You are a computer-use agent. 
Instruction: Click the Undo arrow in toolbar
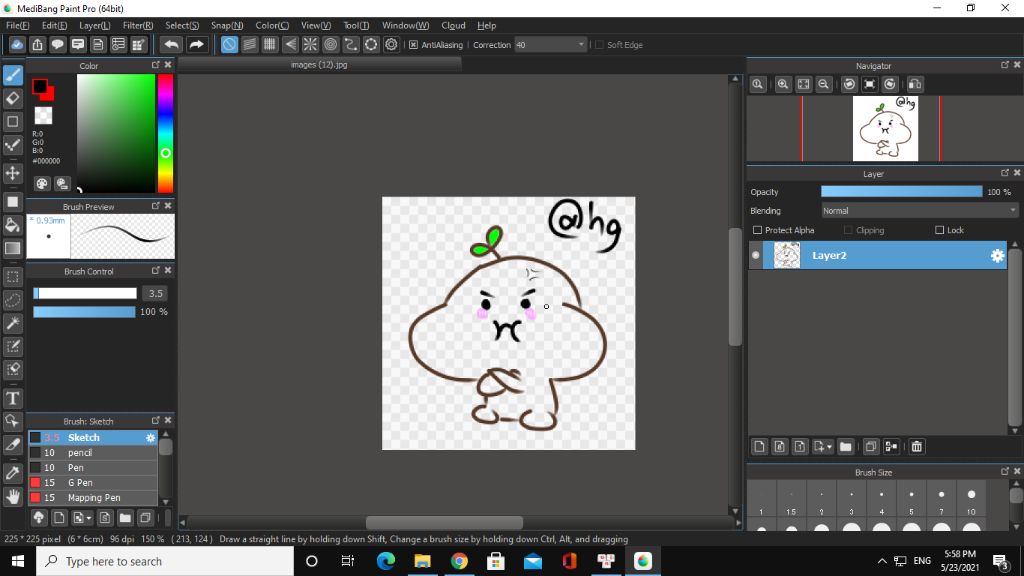click(172, 44)
